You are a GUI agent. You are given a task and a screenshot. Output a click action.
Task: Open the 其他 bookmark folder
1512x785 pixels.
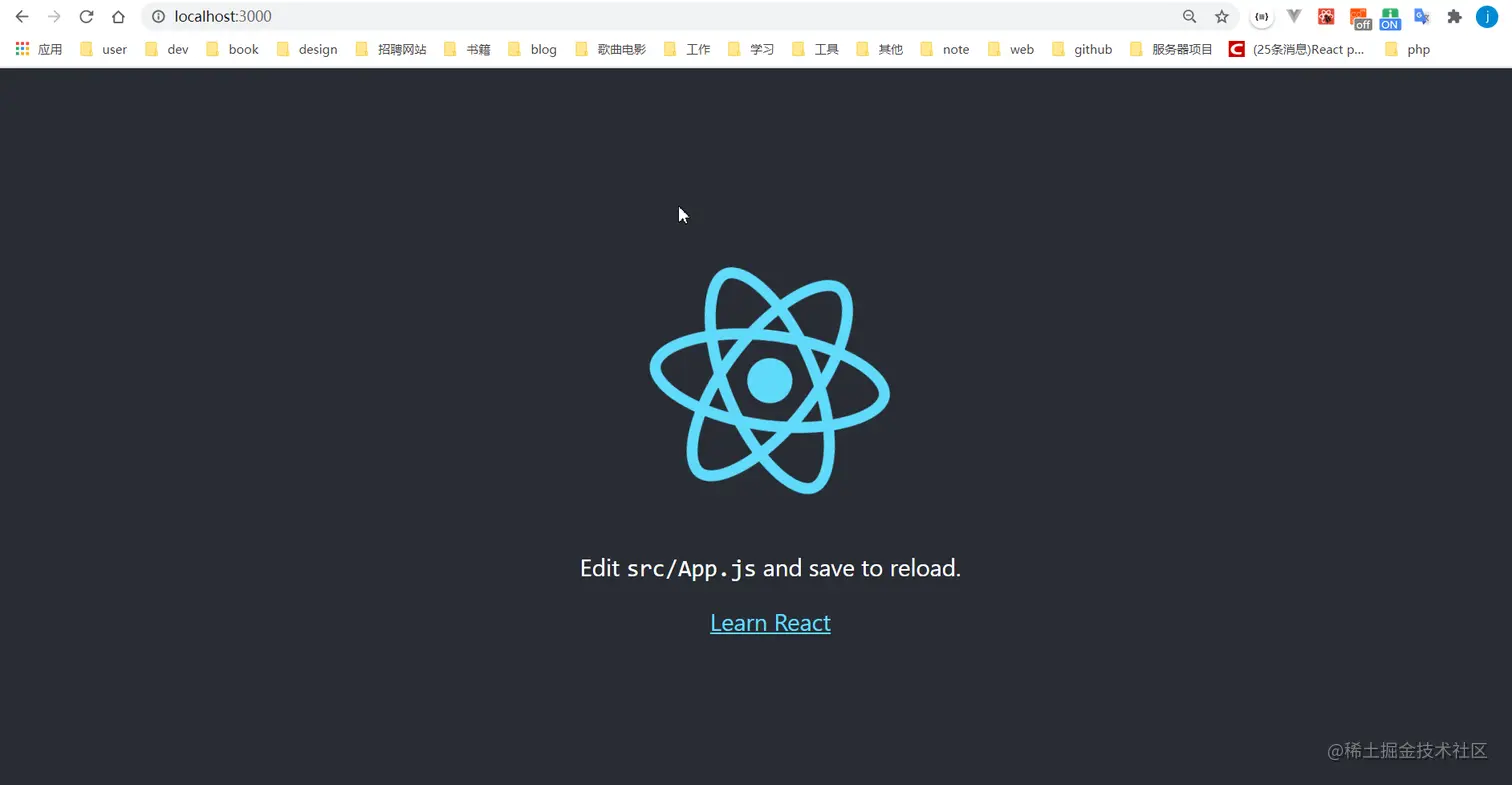pos(879,49)
